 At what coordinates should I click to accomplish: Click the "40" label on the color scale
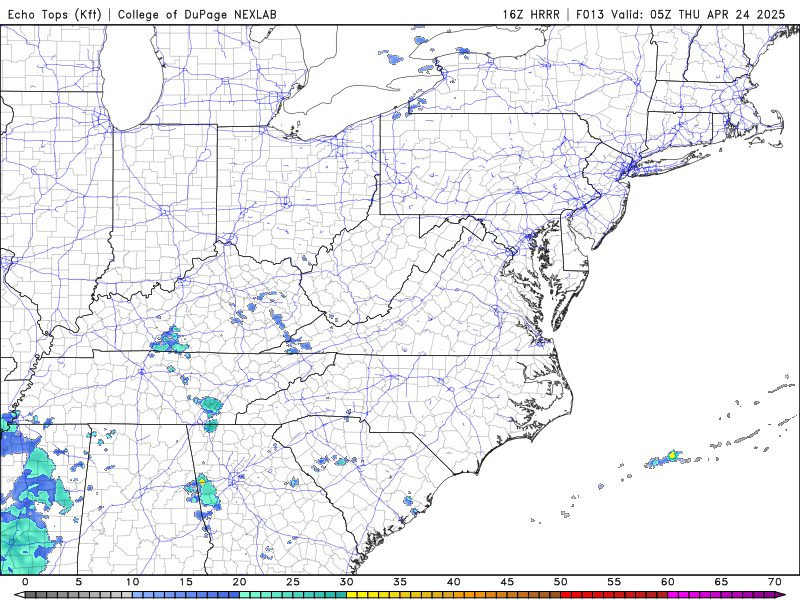(x=454, y=582)
